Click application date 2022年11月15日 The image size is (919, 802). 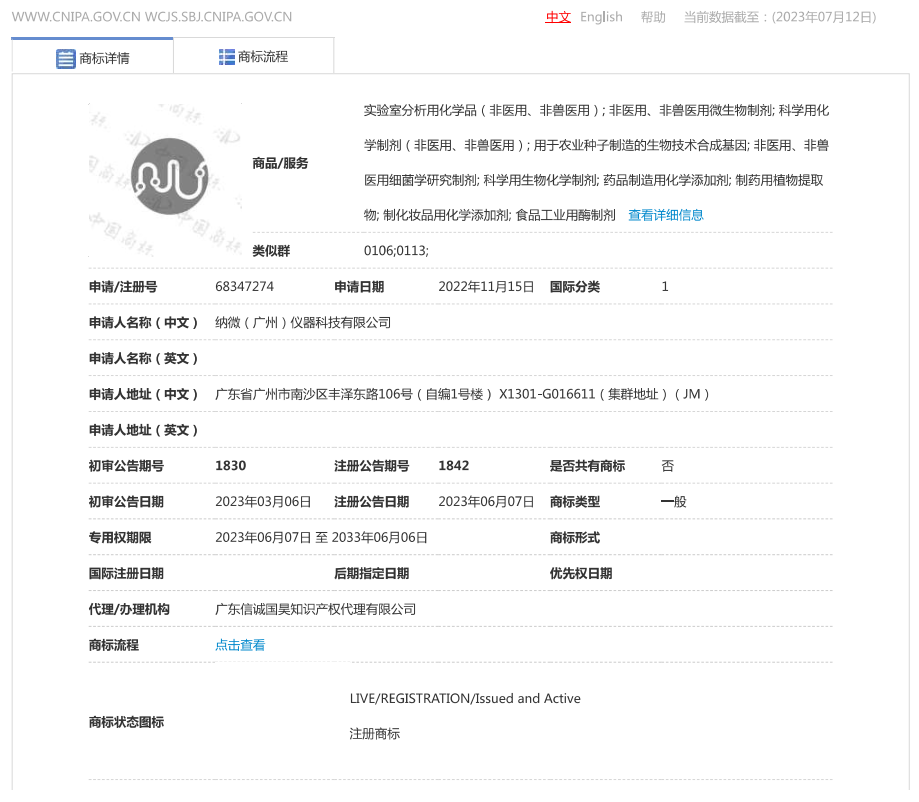[x=486, y=286]
